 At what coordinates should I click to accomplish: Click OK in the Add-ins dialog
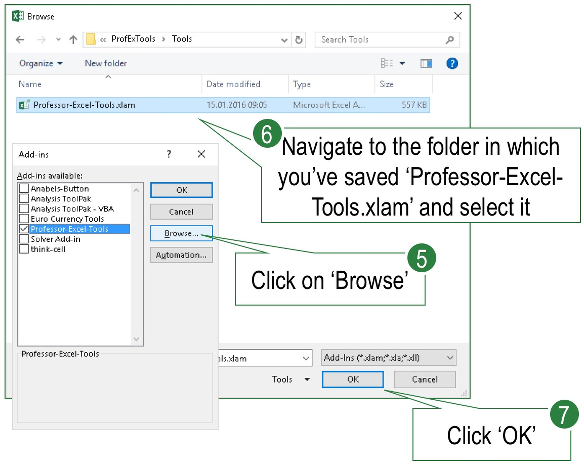click(181, 190)
